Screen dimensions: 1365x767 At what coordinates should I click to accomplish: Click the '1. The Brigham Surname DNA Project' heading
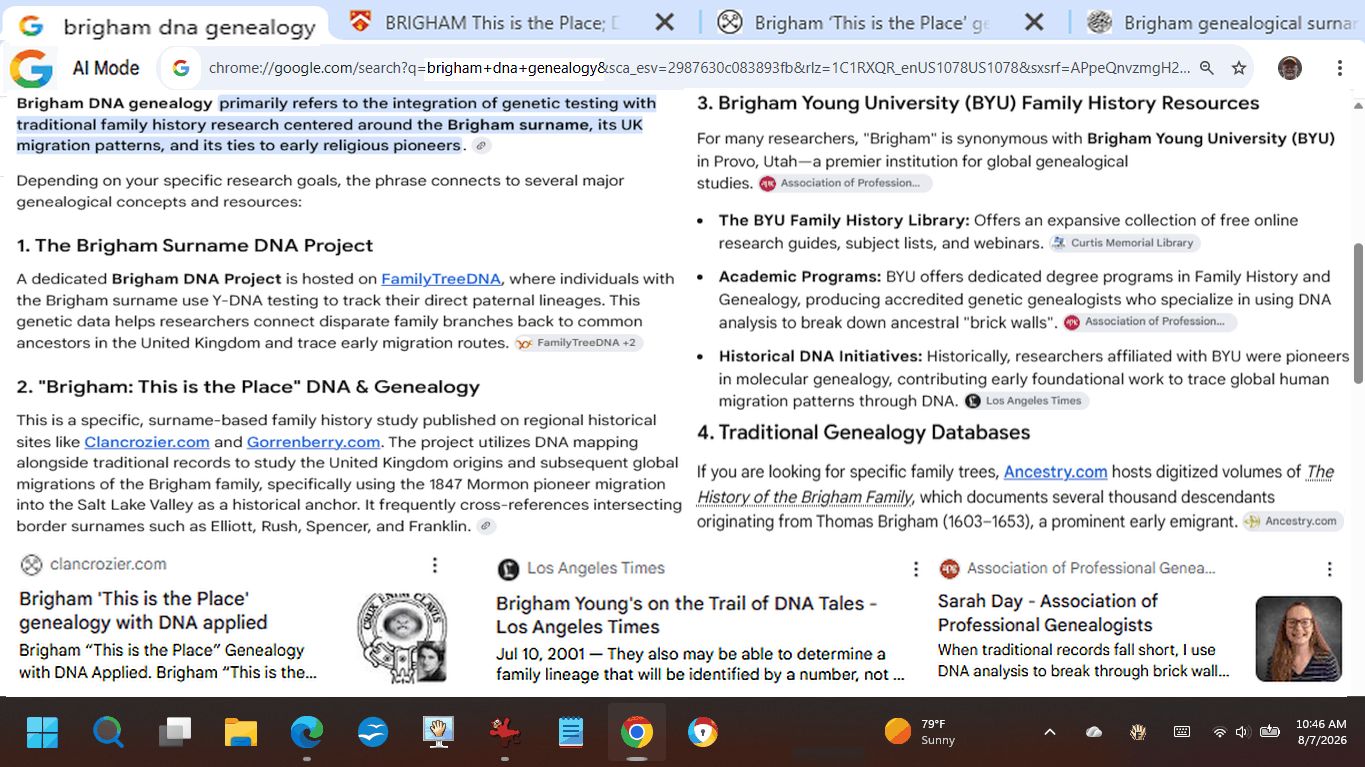coord(195,245)
